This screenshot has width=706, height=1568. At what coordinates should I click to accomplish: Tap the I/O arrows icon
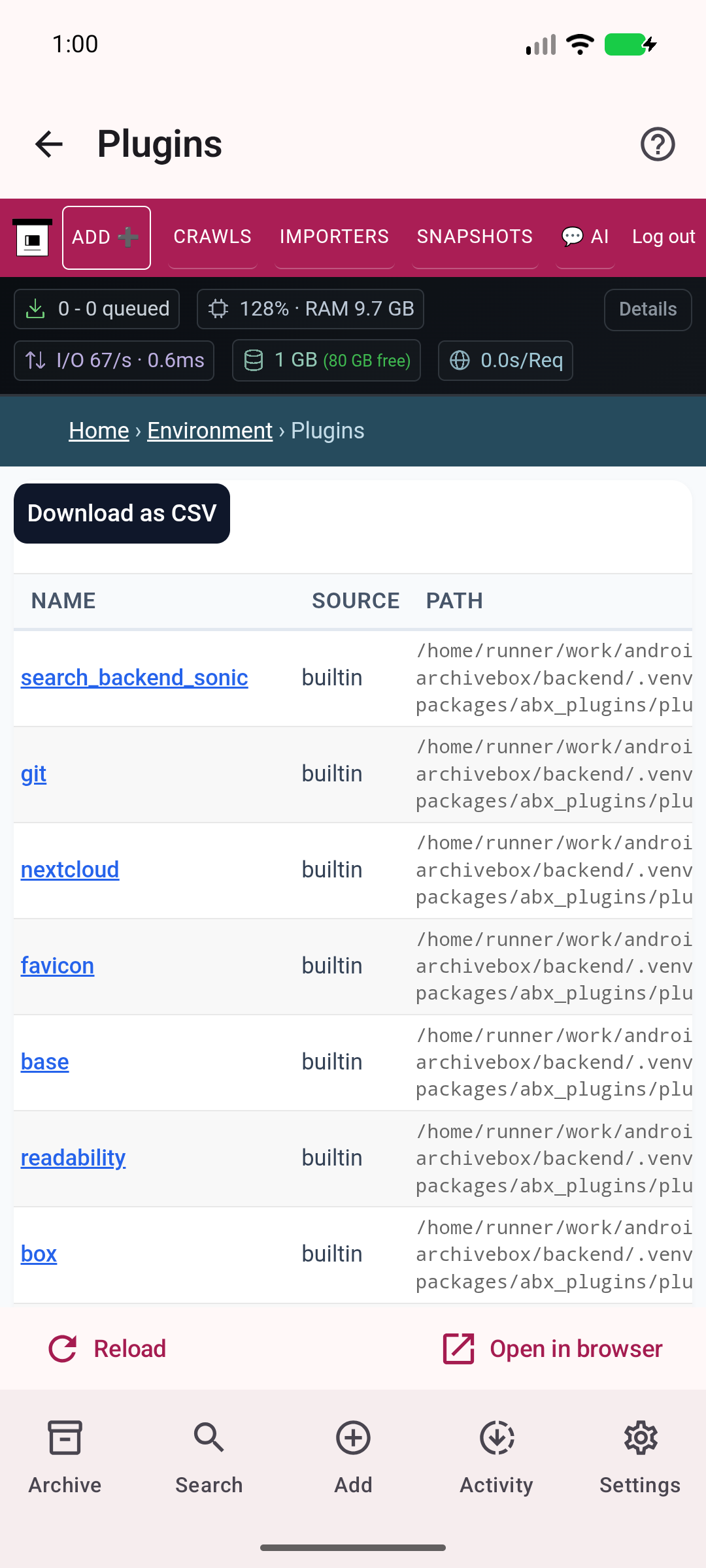[x=35, y=361]
